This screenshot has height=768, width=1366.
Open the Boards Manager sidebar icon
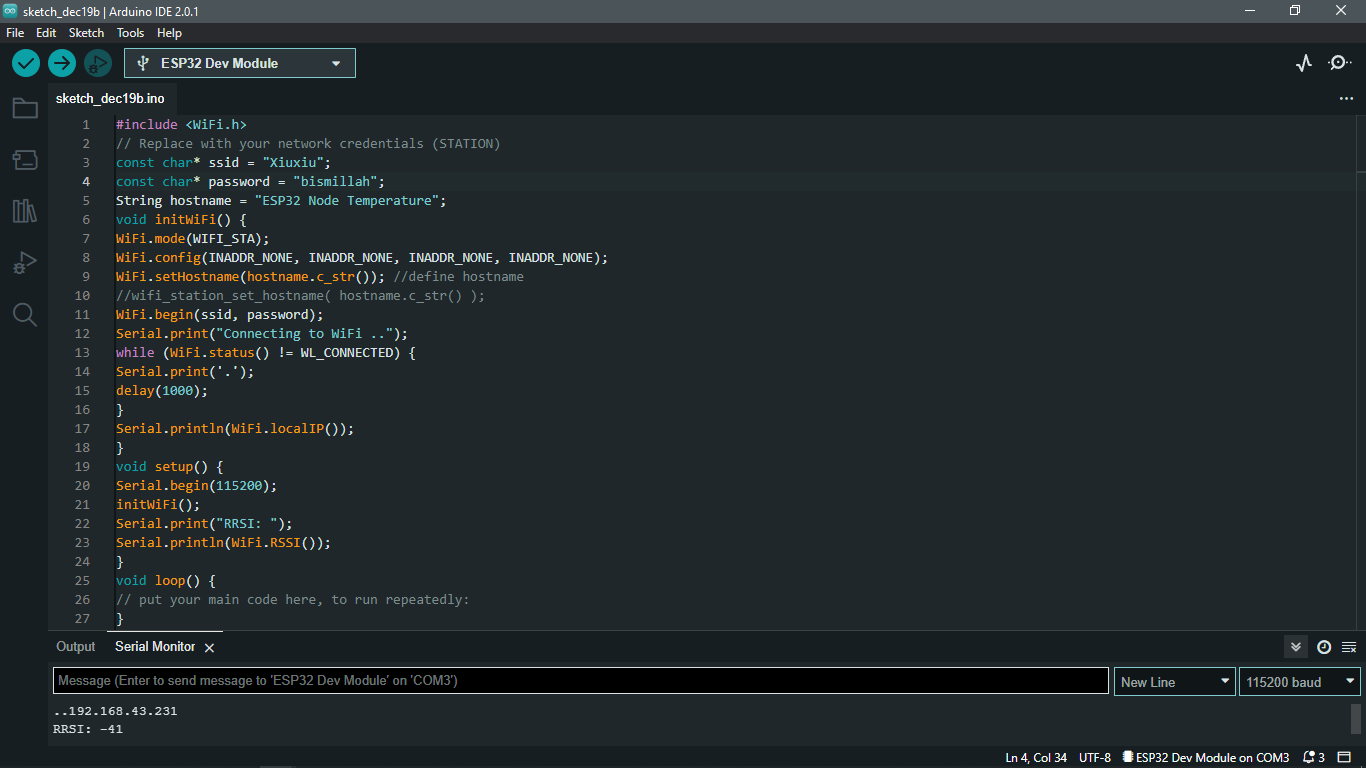24,160
